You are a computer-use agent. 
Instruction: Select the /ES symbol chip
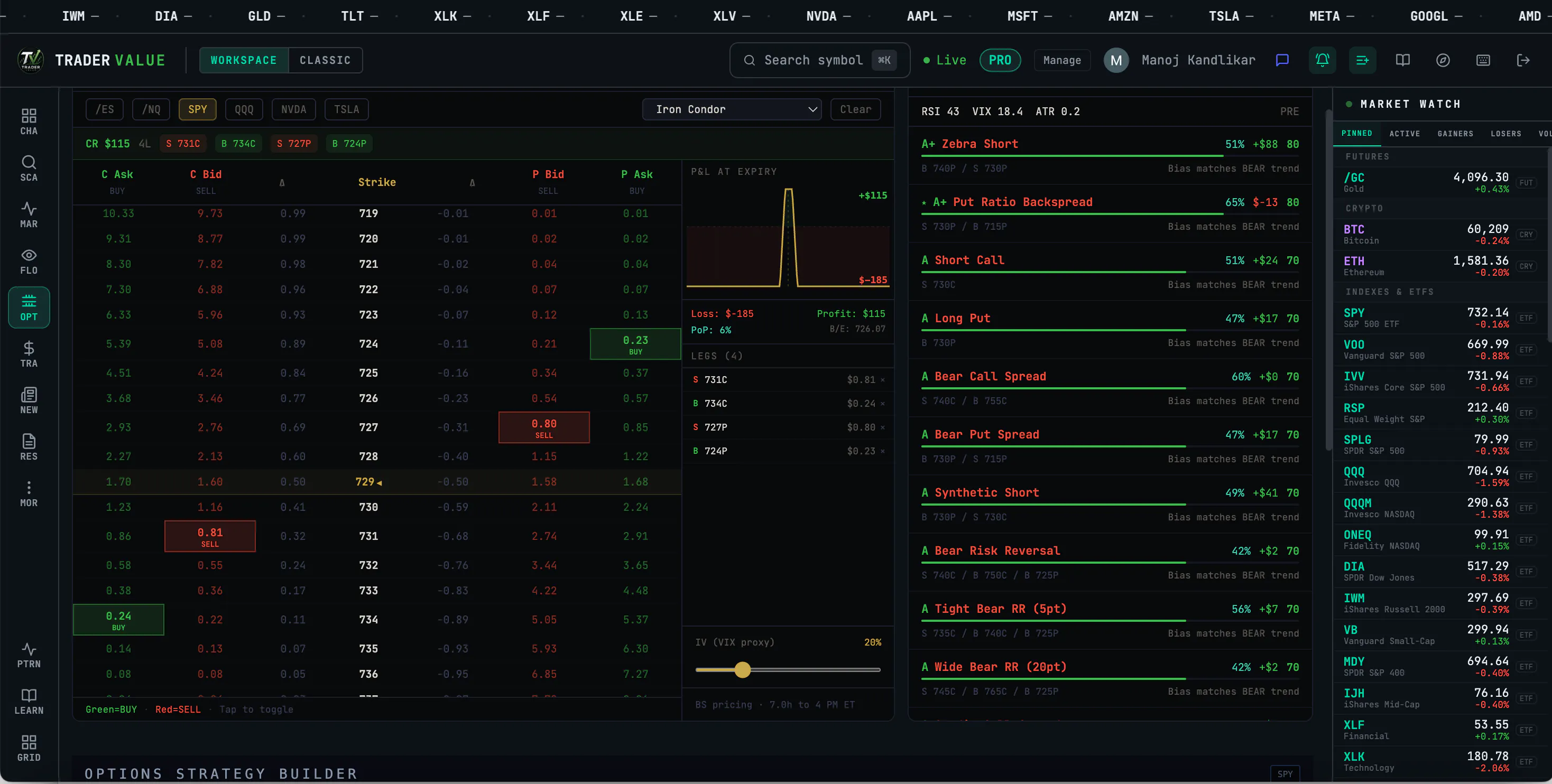(x=105, y=109)
